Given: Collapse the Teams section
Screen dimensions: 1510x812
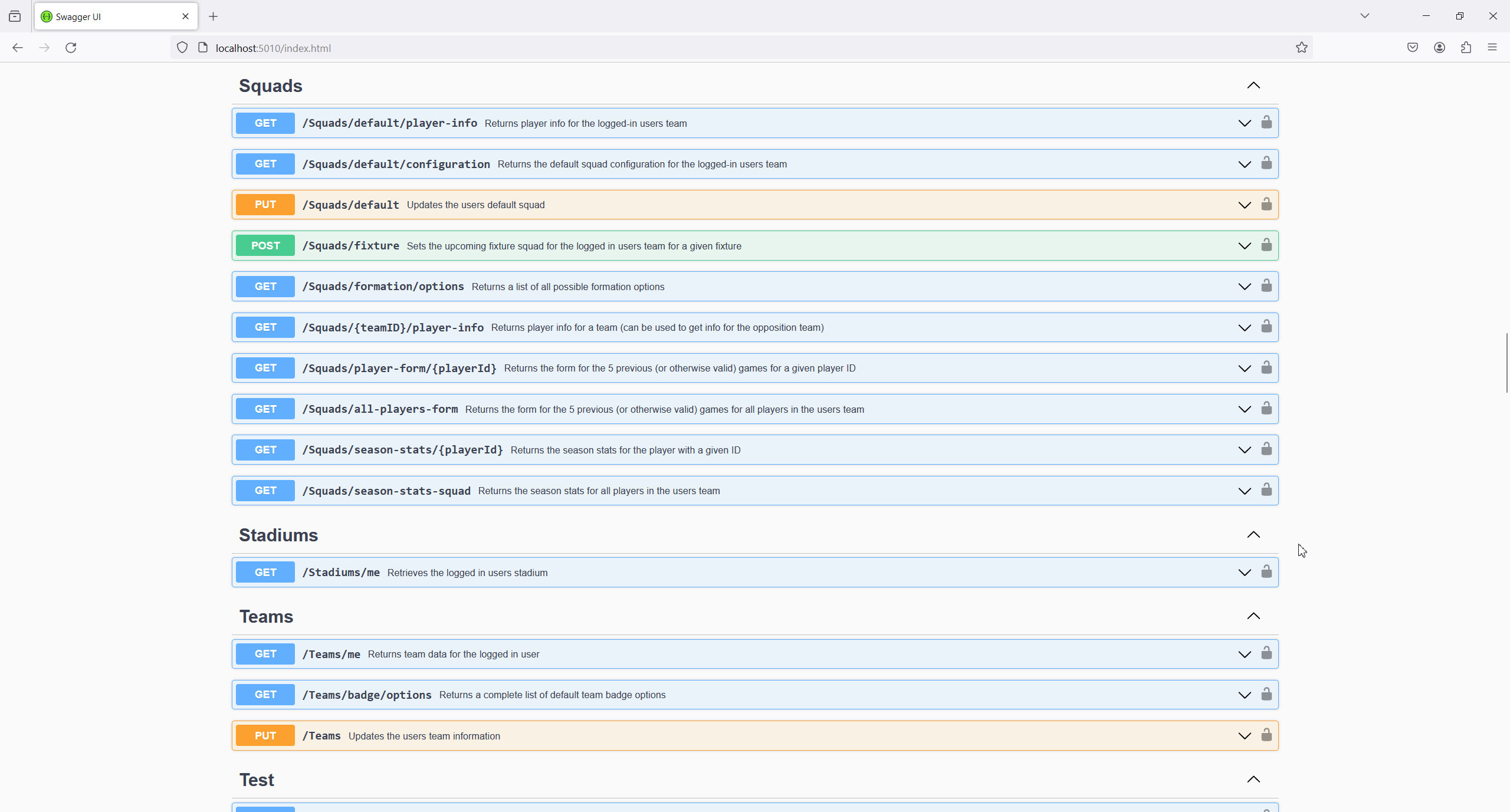Looking at the screenshot, I should 1253,616.
